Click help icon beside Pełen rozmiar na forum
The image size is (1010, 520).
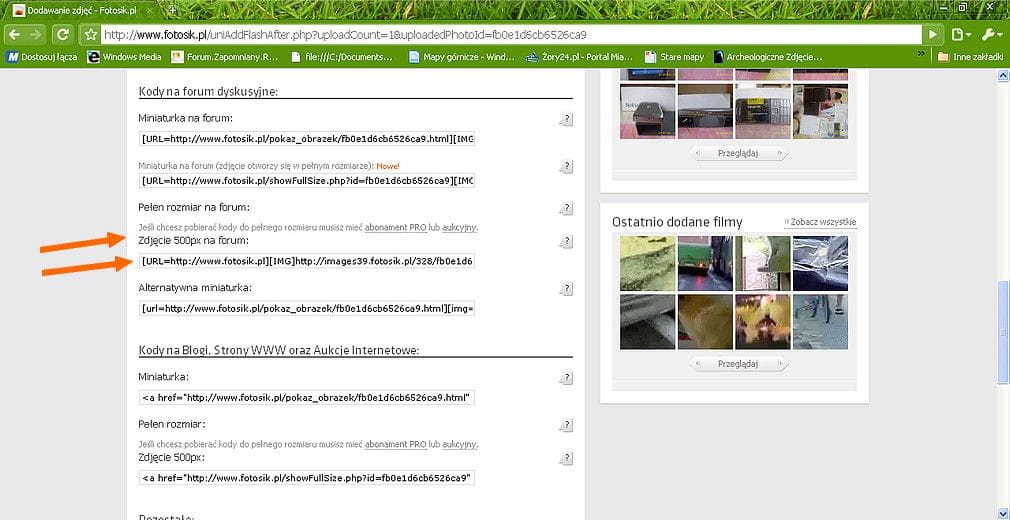566,208
